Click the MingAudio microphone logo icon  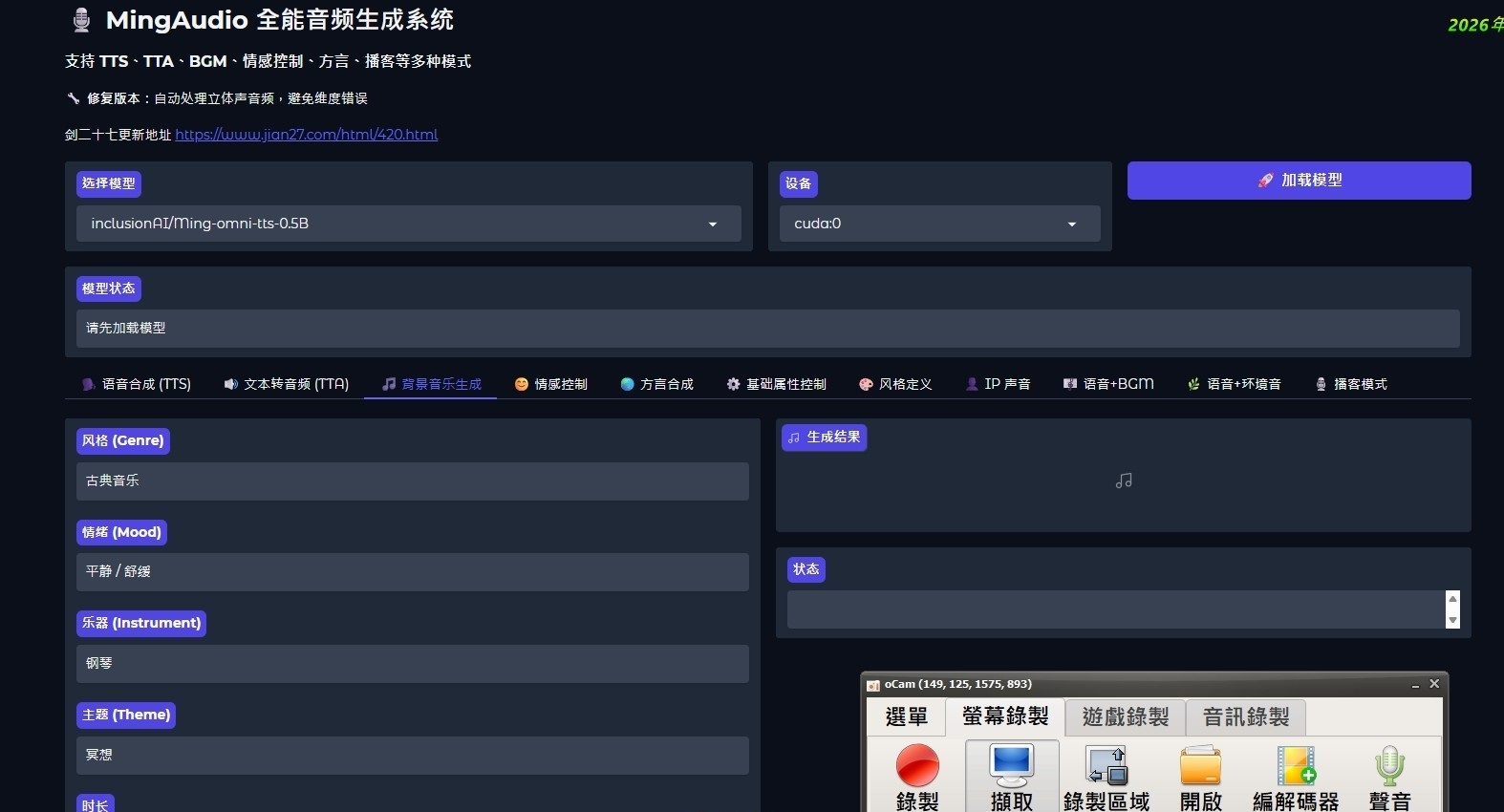[x=82, y=20]
